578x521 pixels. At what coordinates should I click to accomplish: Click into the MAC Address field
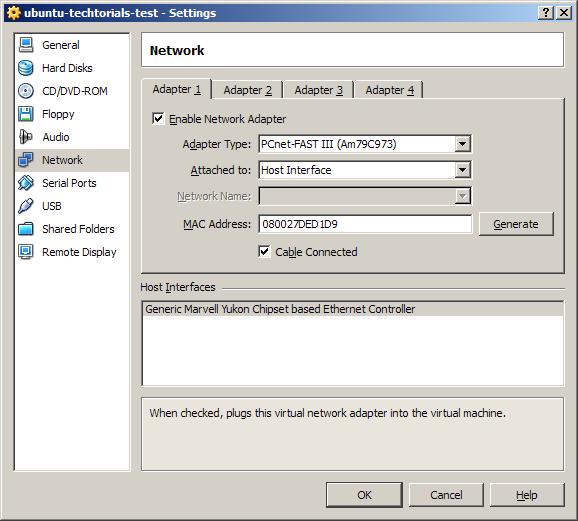[x=365, y=224]
